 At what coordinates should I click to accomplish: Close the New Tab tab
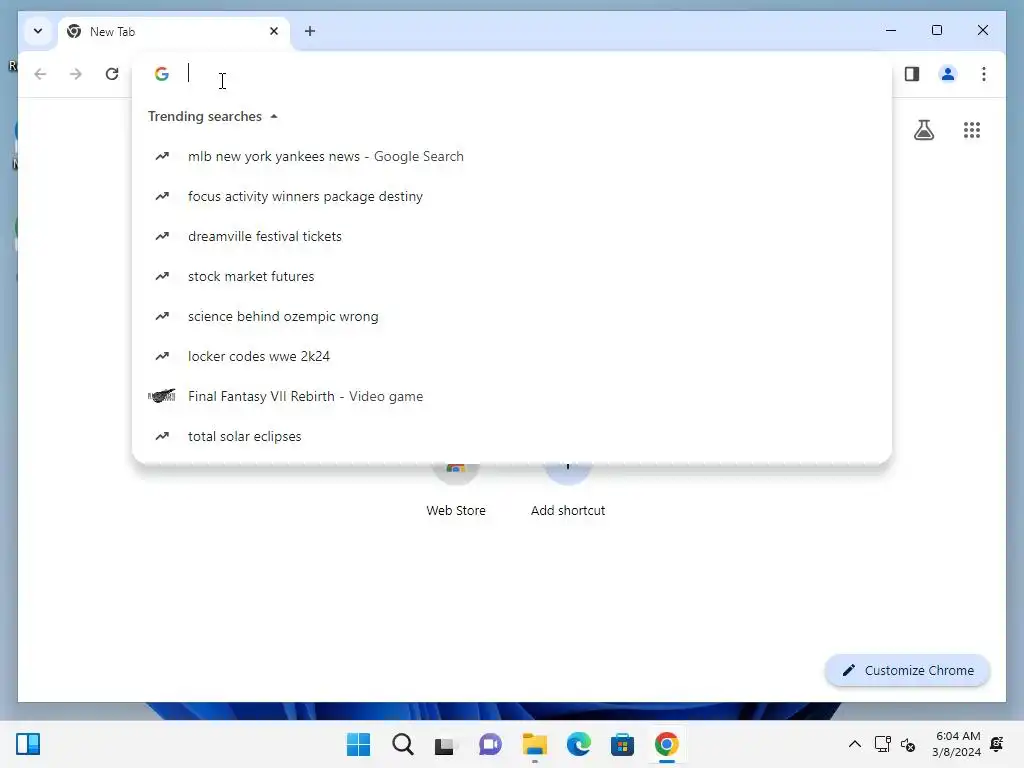[x=274, y=31]
